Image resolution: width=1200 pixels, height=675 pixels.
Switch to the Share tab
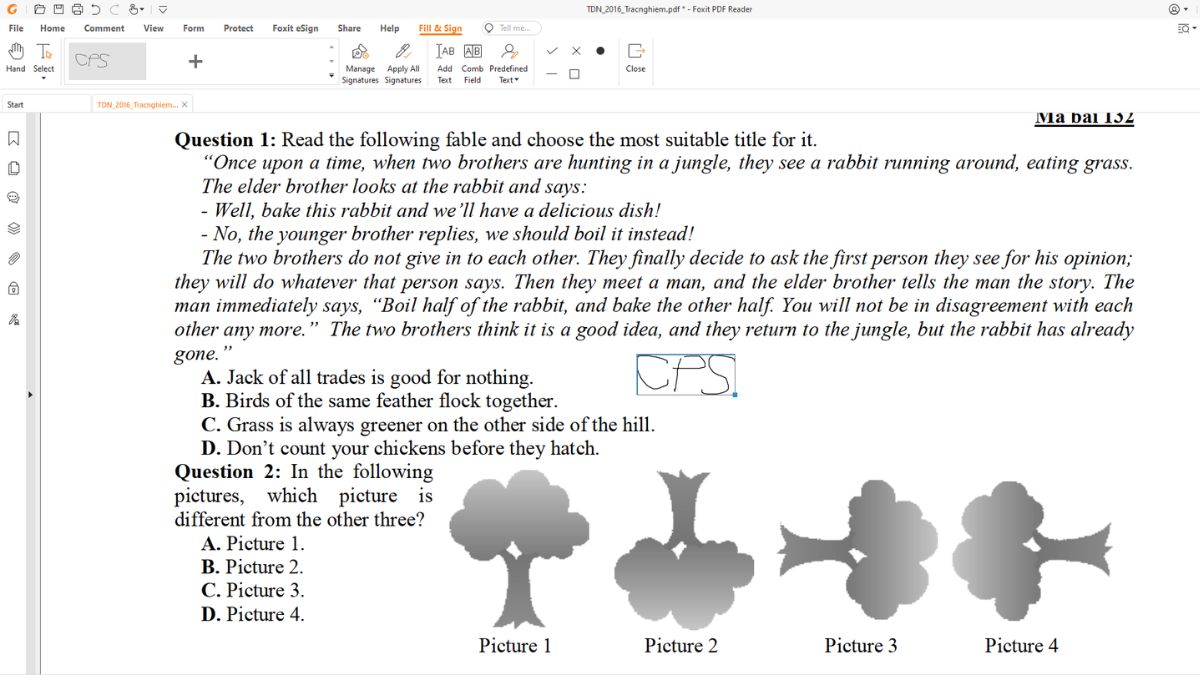[x=349, y=28]
